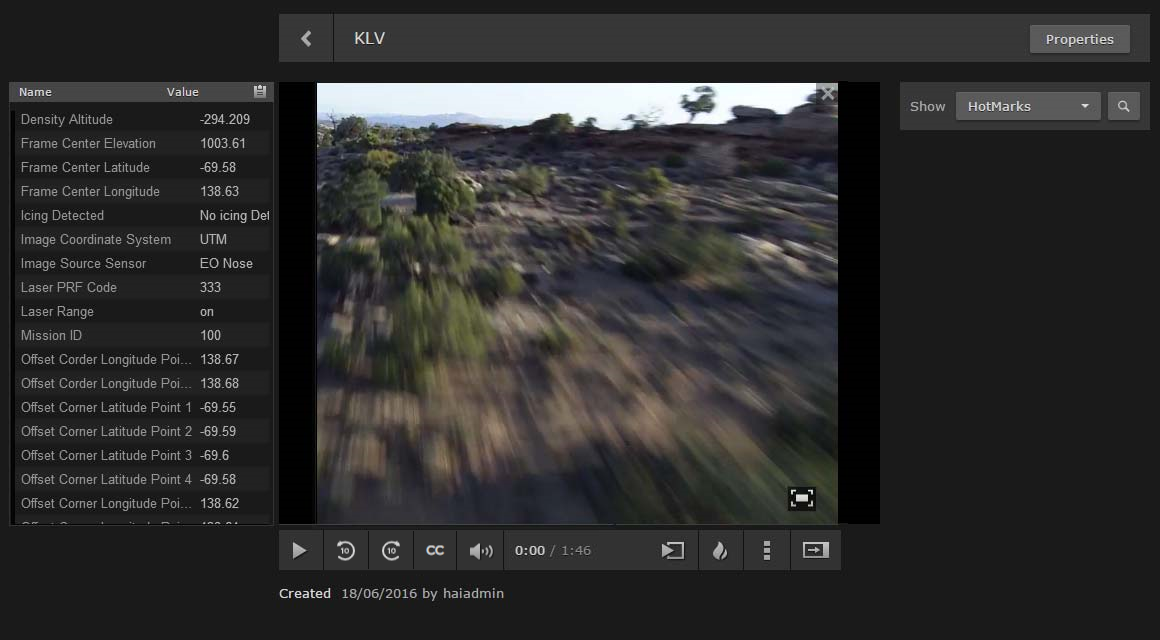Toggle closed captions CC
Image resolution: width=1160 pixels, height=640 pixels.
435,550
